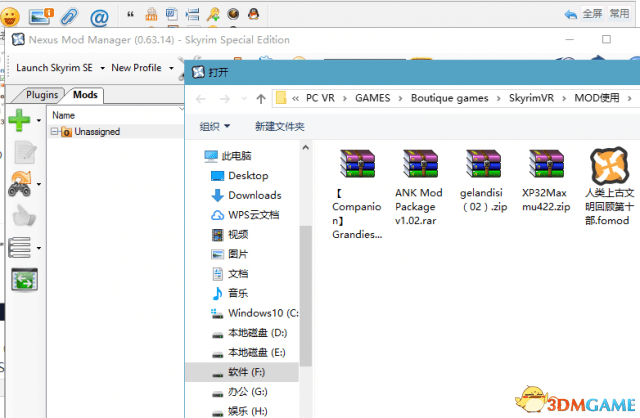The image size is (640, 418).
Task: Click MOD使用 in the address path
Action: coord(597,98)
